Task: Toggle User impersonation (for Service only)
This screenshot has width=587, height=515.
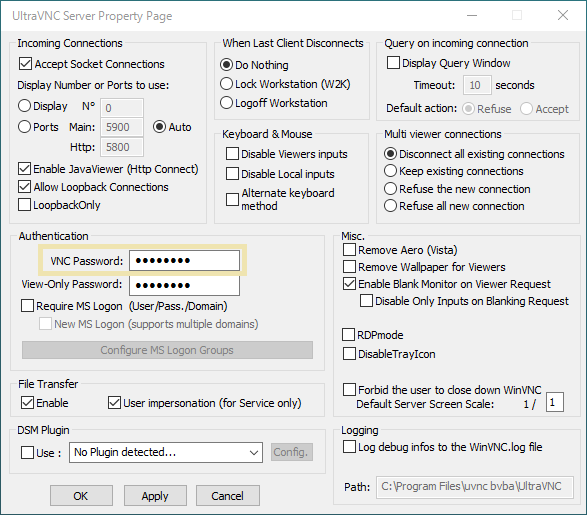Action: (114, 403)
